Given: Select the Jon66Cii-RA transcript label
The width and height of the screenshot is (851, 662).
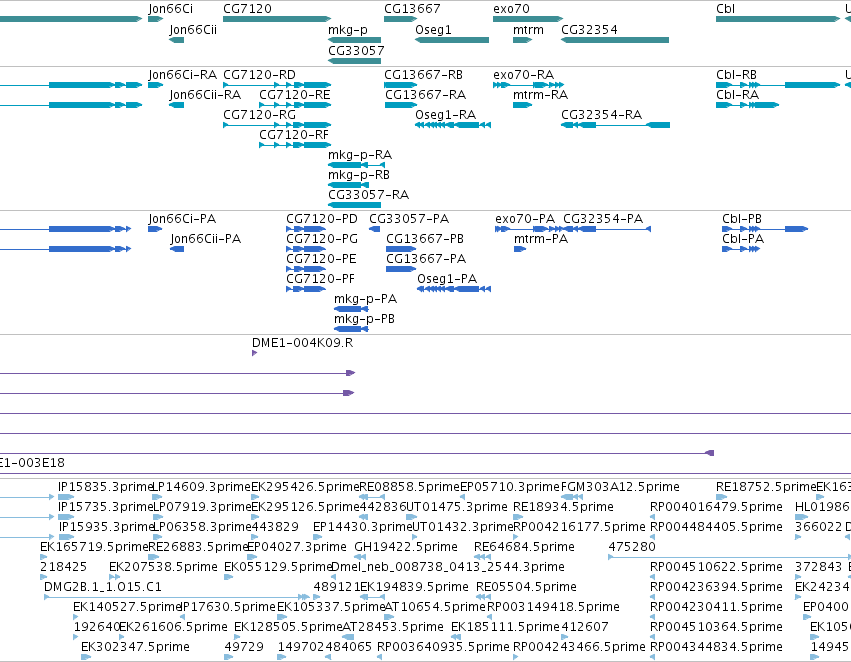Looking at the screenshot, I should [x=205, y=95].
